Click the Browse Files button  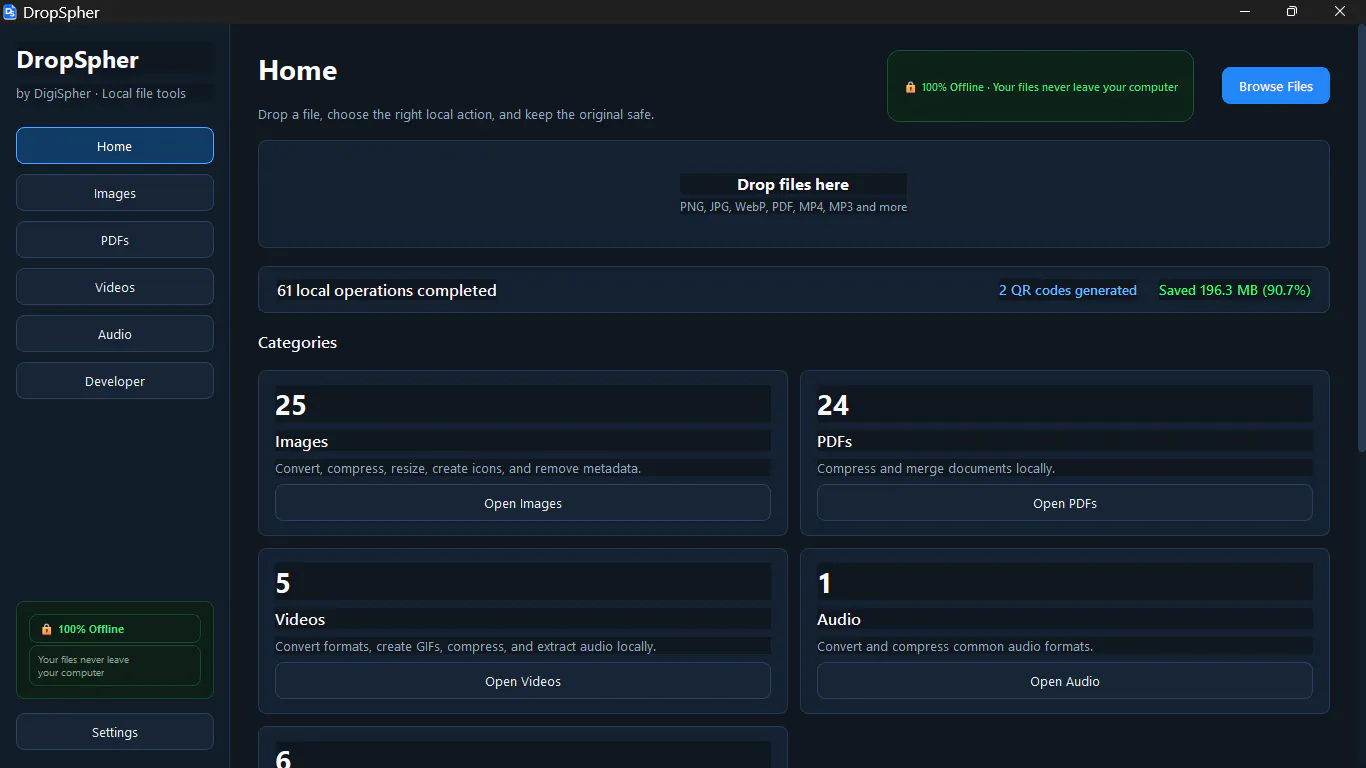tap(1276, 86)
